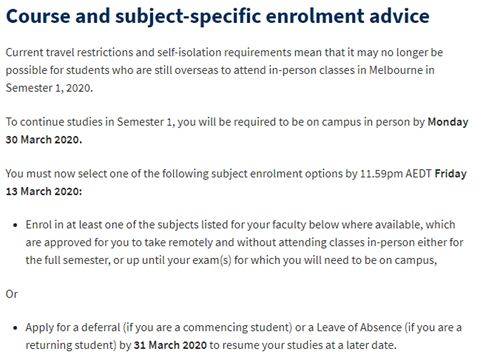Click the 'Apply for a deferral' text
The height and width of the screenshot is (360, 486).
(73, 328)
